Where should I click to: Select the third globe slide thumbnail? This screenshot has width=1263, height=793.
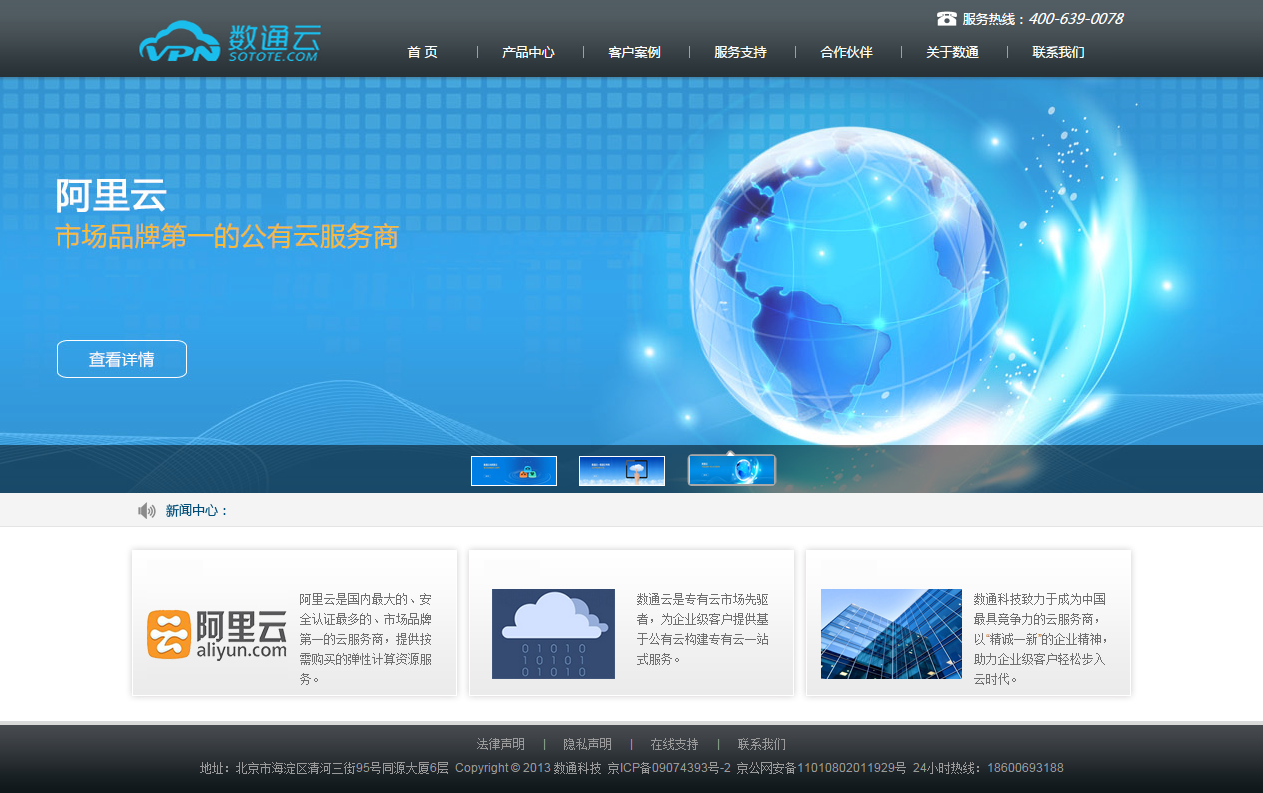pos(731,470)
